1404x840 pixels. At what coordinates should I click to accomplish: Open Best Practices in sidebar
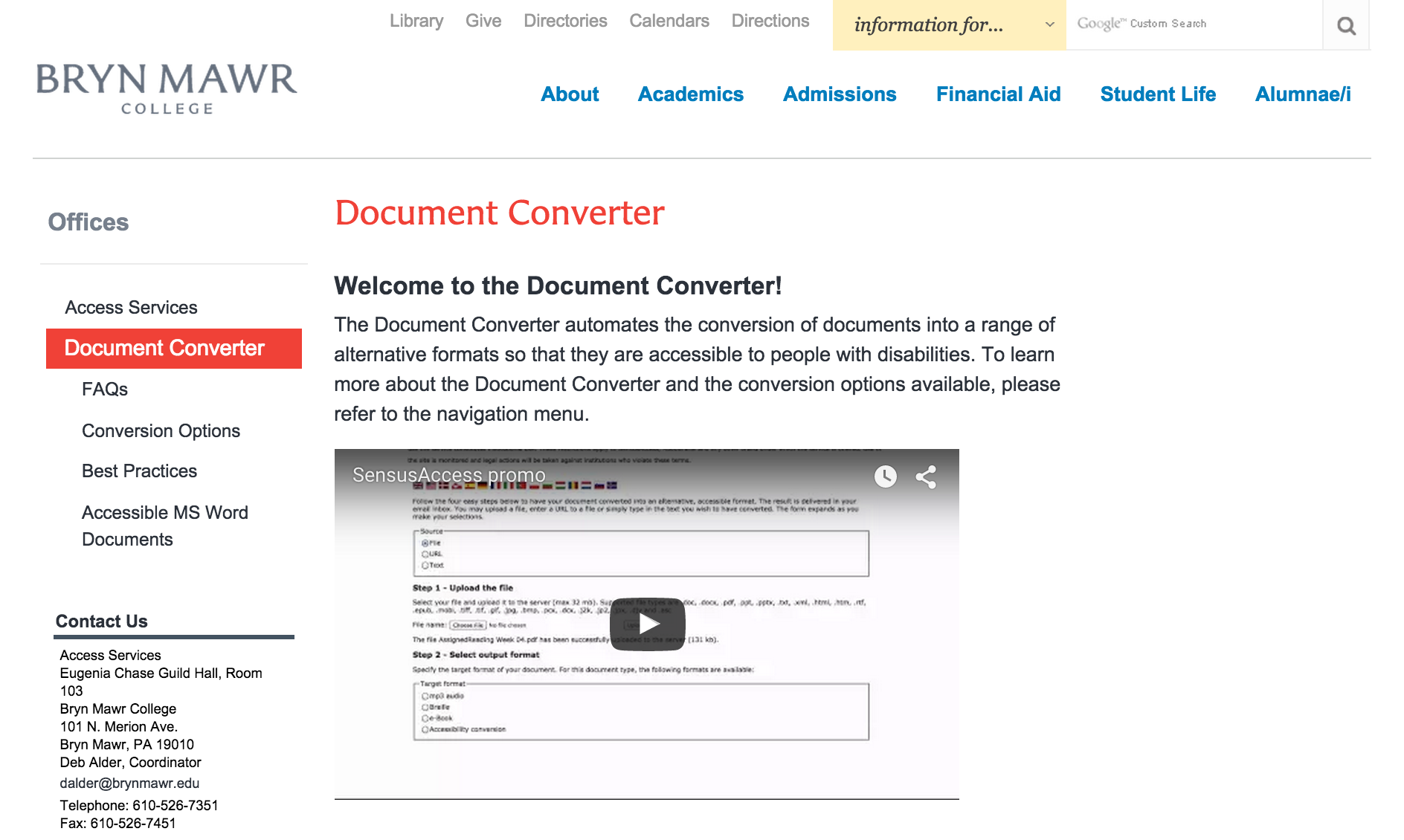[139, 471]
